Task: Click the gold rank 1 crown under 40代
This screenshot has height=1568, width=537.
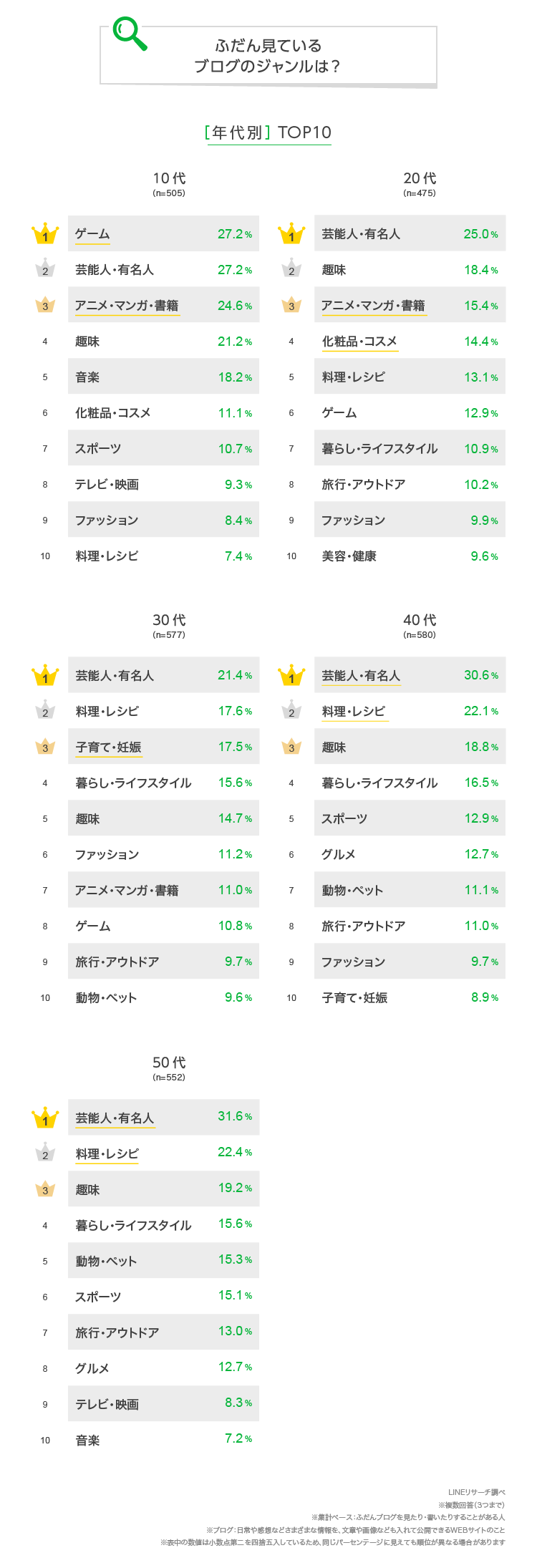Action: point(291,675)
